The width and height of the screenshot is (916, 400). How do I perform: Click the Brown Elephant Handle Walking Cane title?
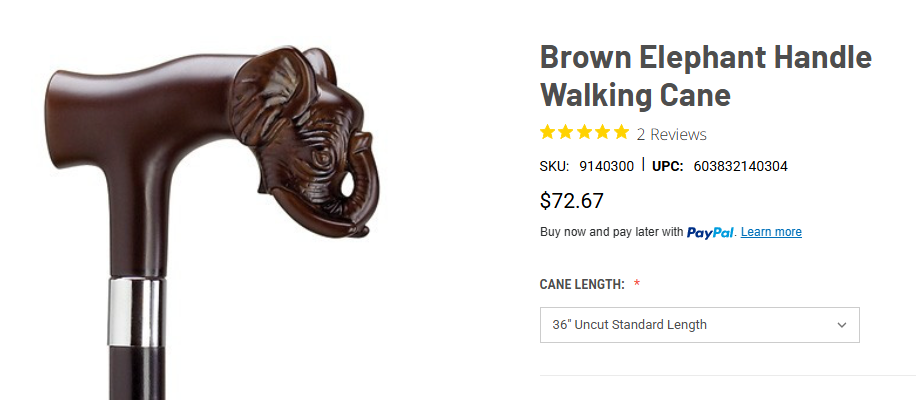[705, 76]
